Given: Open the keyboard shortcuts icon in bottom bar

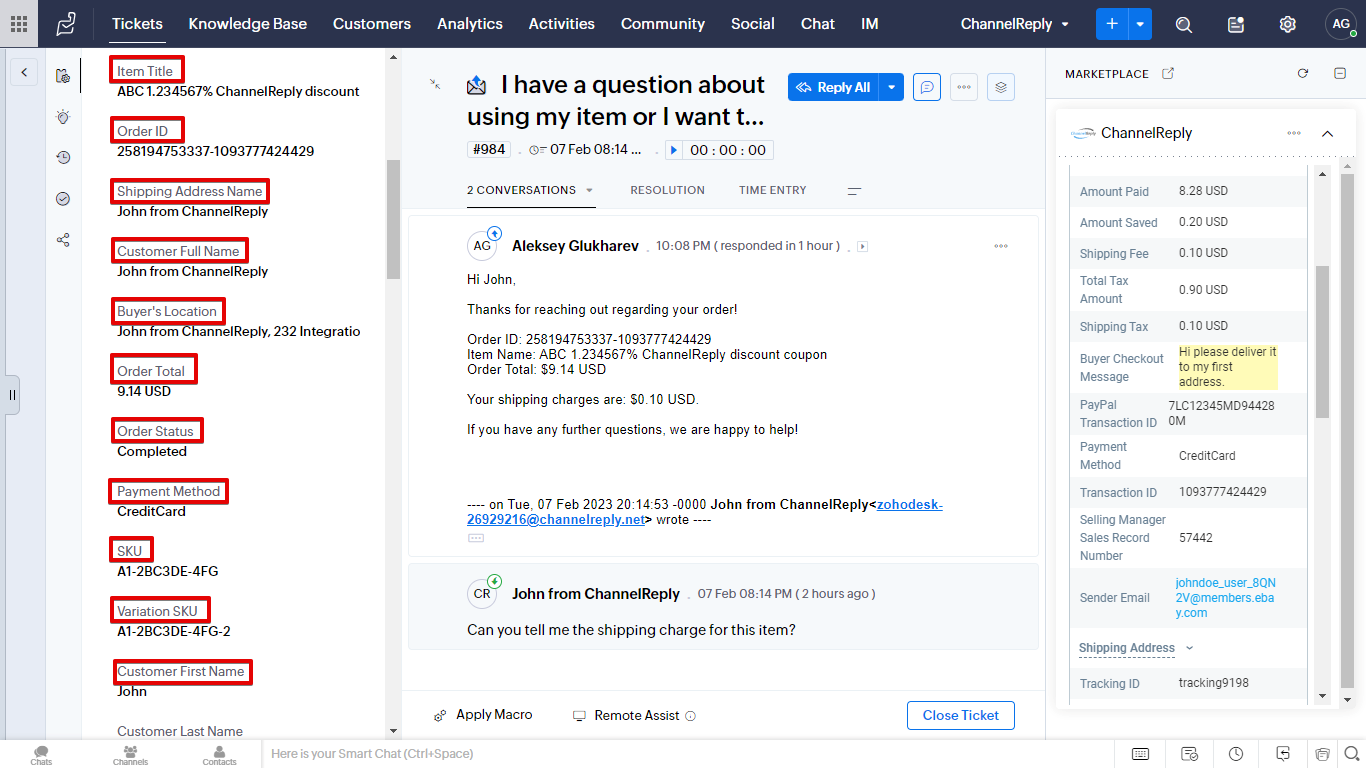Looking at the screenshot, I should click(x=1140, y=754).
